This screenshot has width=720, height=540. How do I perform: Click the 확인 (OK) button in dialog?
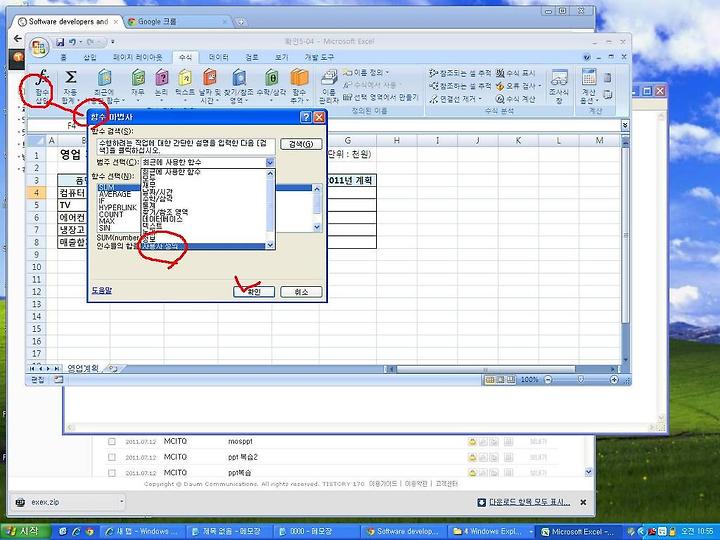click(254, 292)
